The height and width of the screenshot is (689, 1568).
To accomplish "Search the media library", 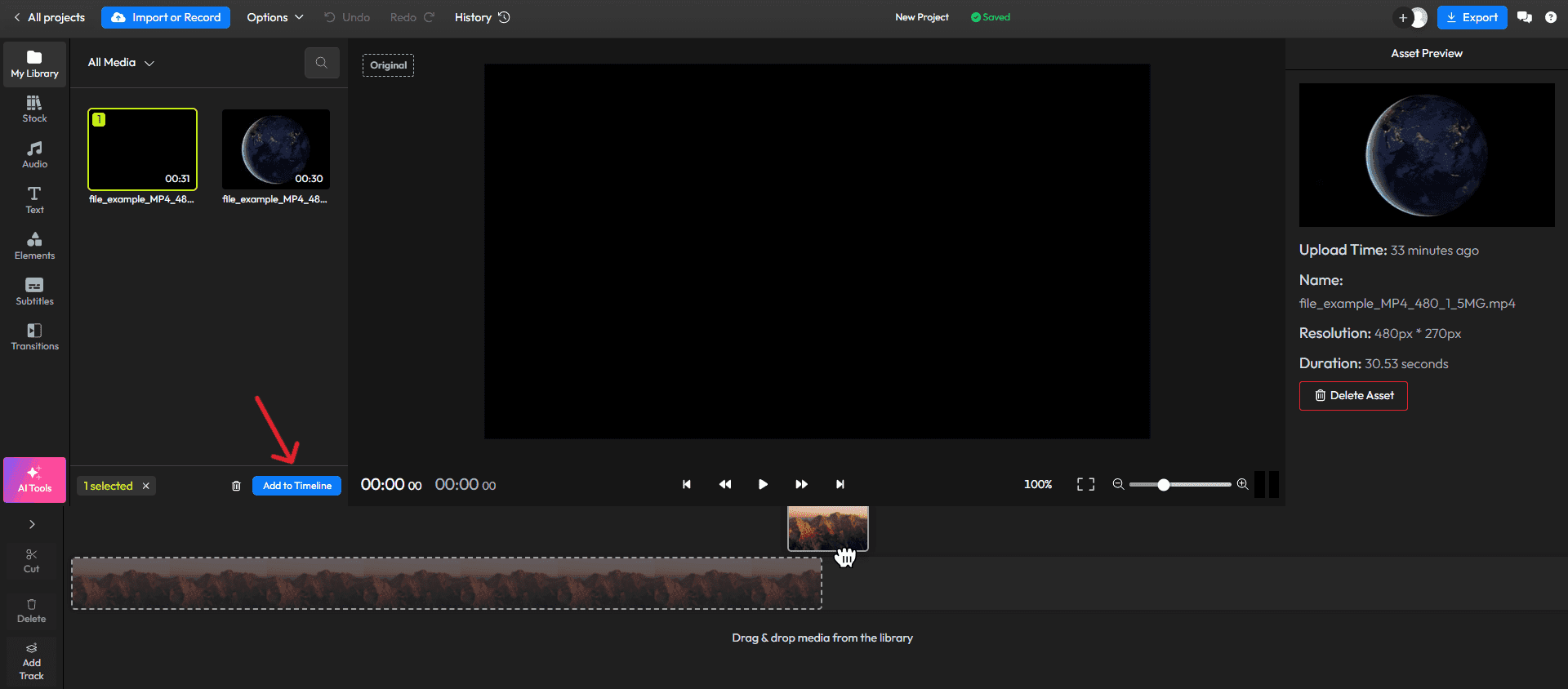I will point(322,63).
